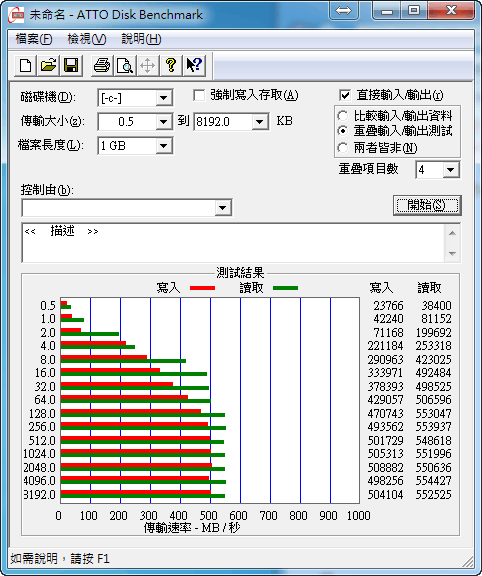The image size is (482, 576).
Task: Open the 磁碟機 drive dropdown
Action: tap(163, 98)
